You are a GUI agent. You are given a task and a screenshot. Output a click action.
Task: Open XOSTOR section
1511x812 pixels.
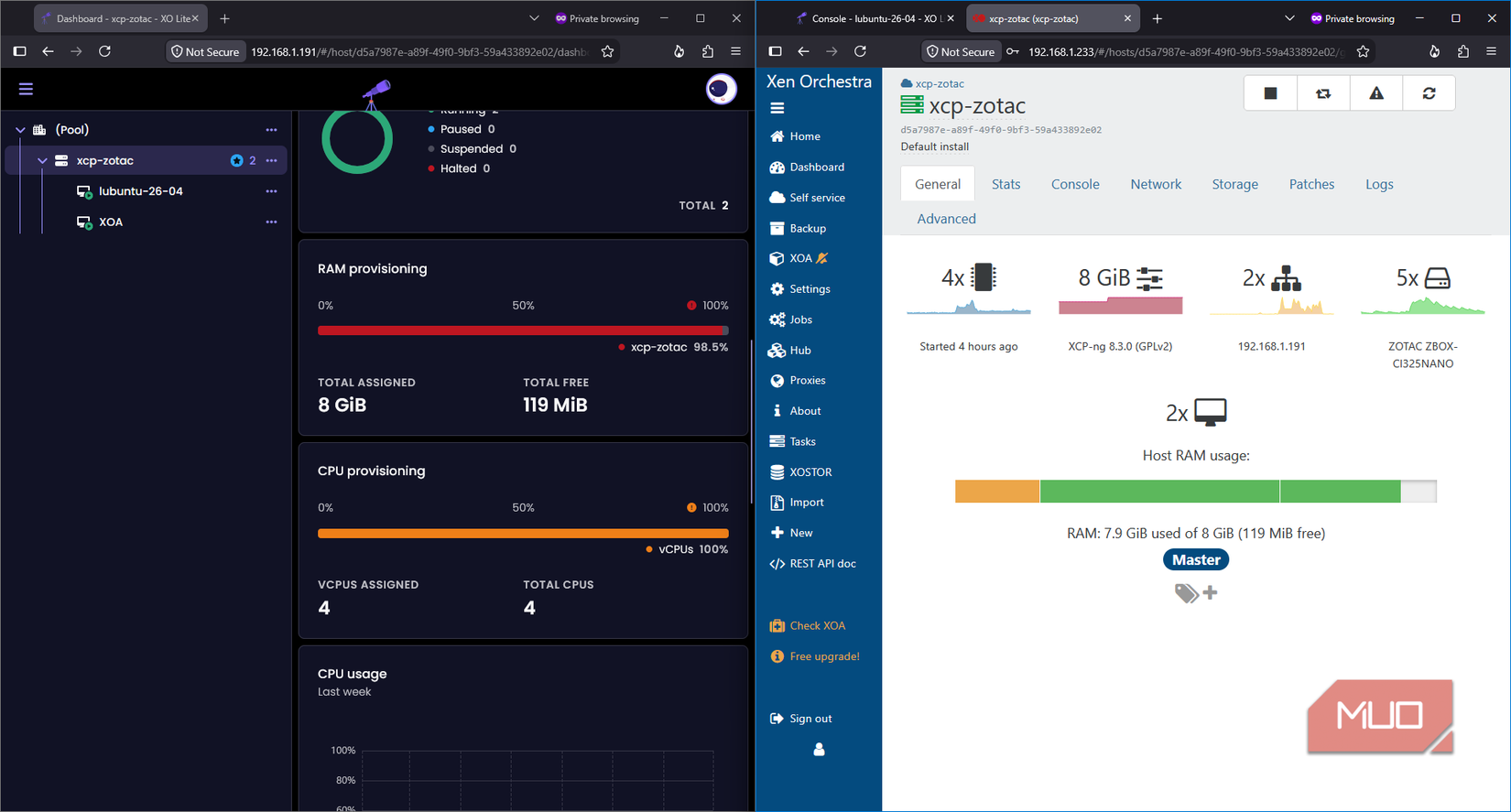801,472
